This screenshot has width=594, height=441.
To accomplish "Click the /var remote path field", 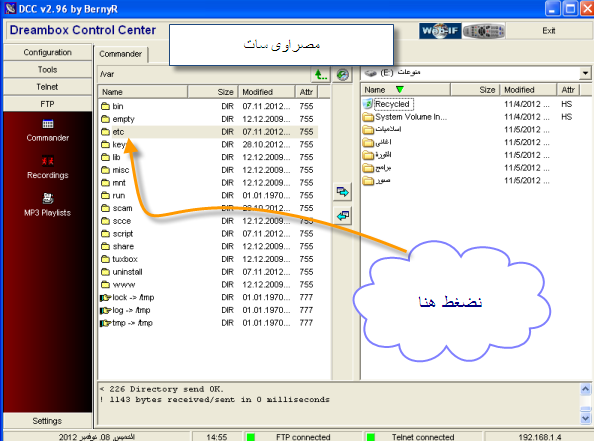I will tap(204, 74).
